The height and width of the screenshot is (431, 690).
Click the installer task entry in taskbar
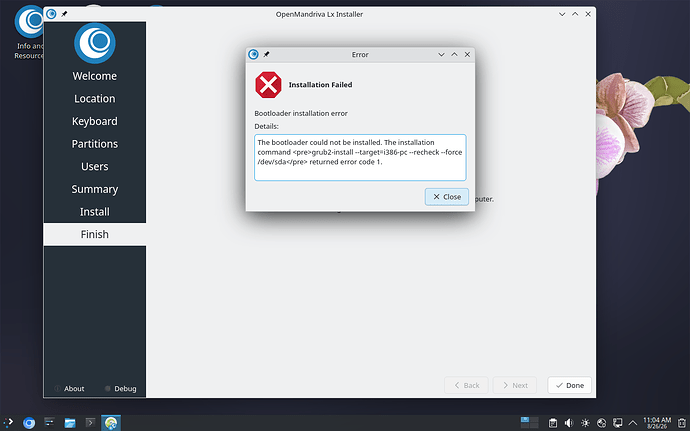point(111,423)
